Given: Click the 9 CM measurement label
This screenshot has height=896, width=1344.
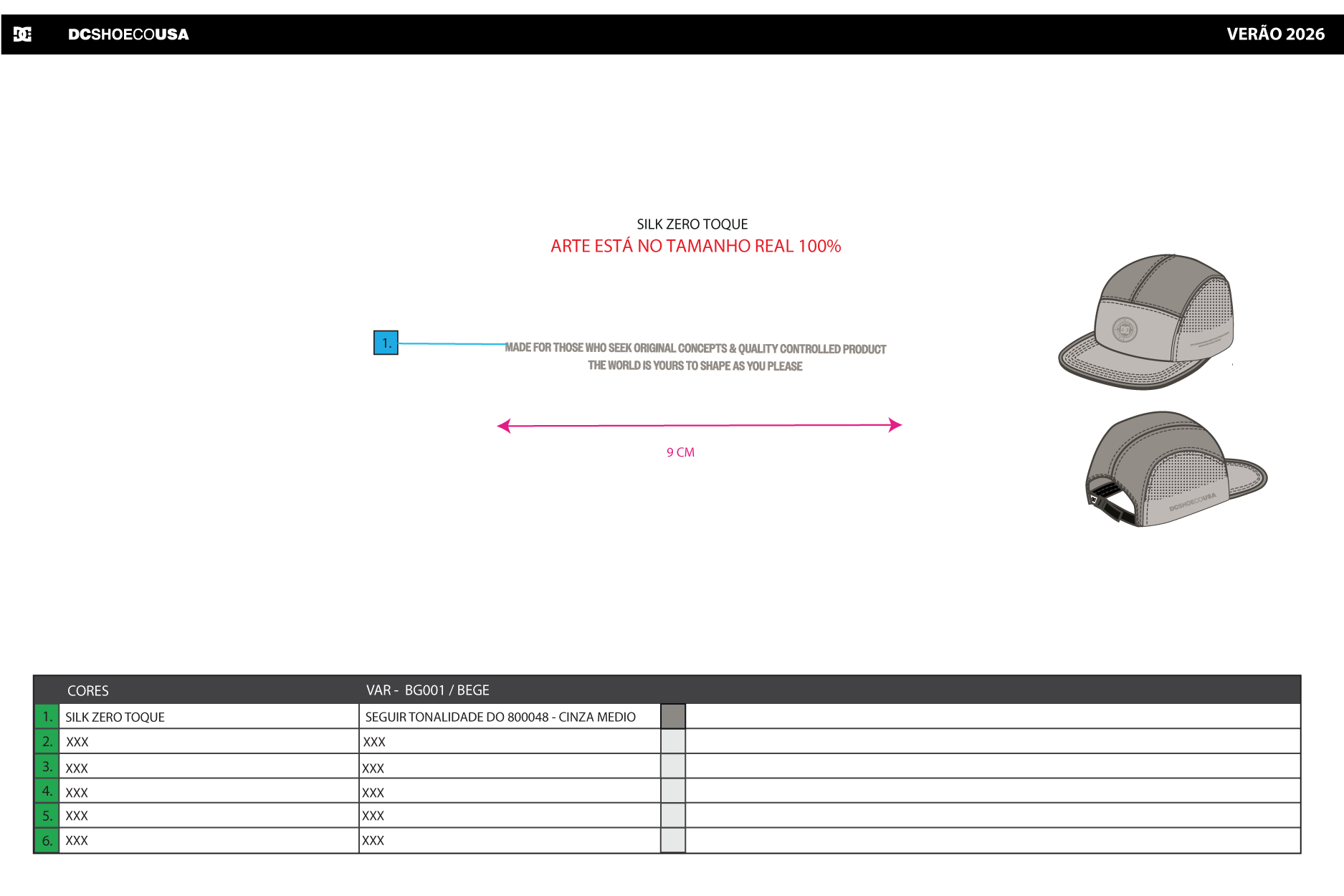Looking at the screenshot, I should [x=680, y=452].
